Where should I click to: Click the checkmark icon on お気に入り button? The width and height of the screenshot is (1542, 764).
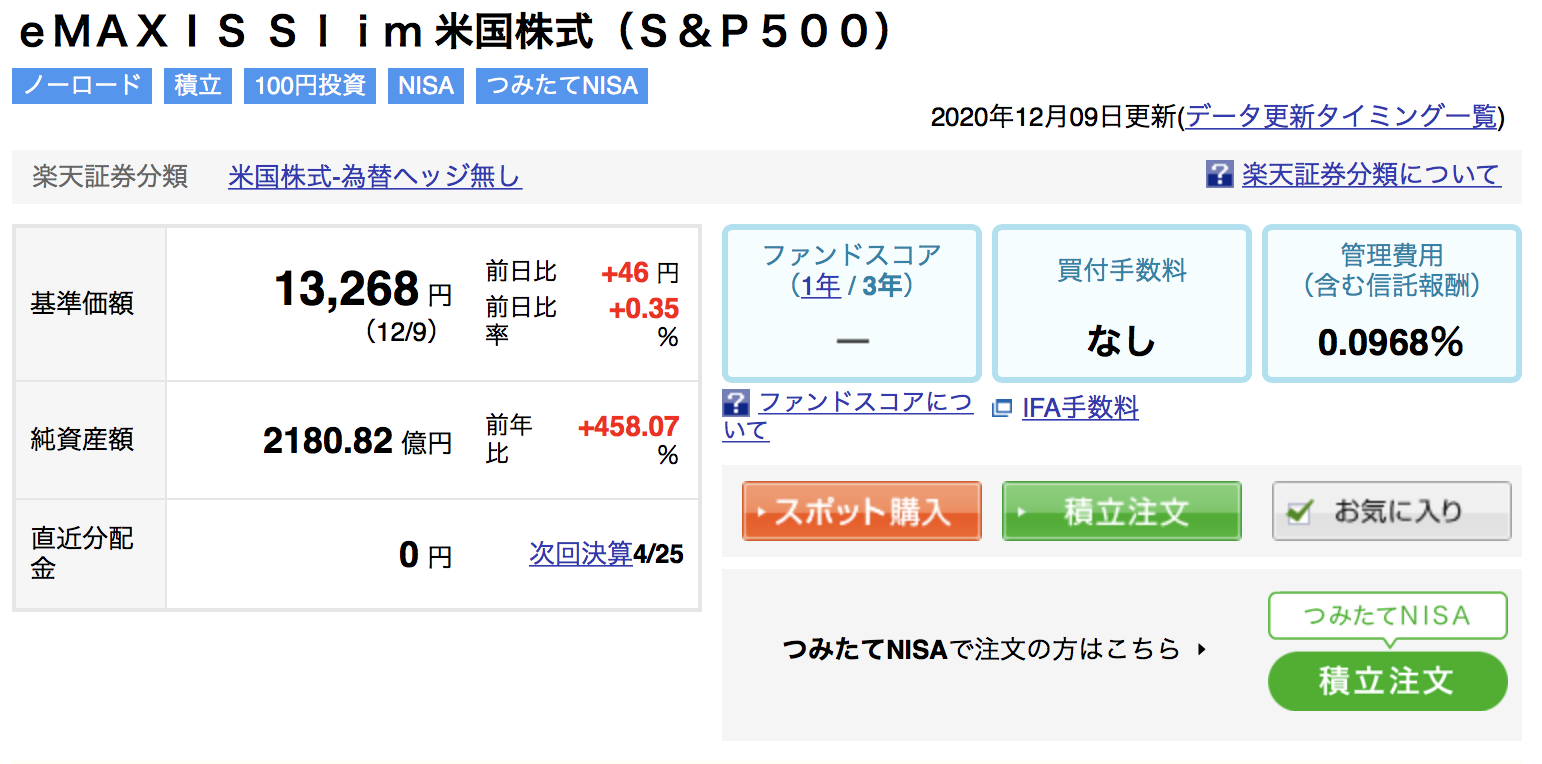point(1298,512)
